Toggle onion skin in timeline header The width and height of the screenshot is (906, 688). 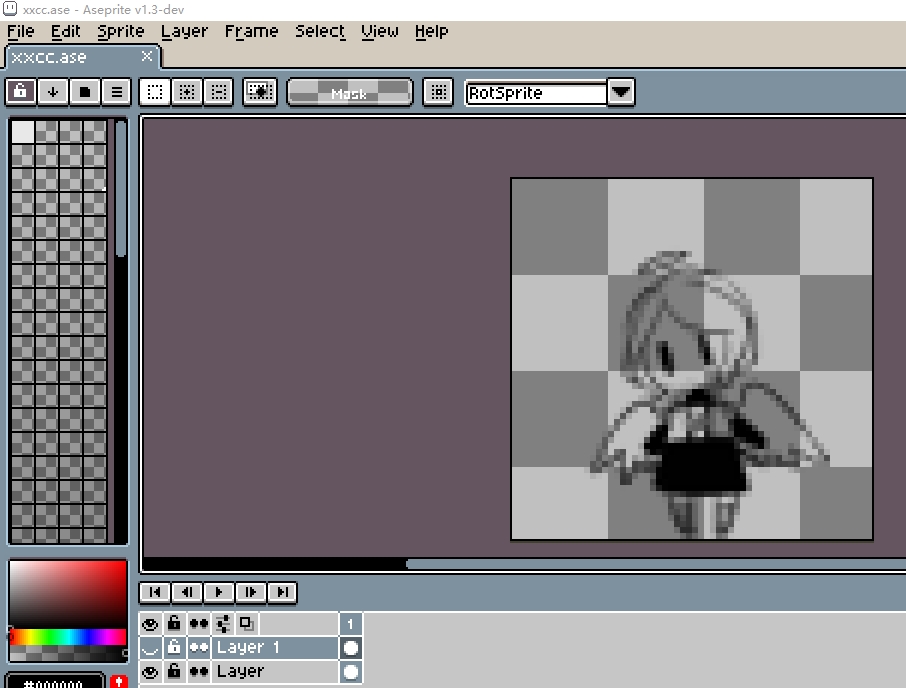(247, 624)
